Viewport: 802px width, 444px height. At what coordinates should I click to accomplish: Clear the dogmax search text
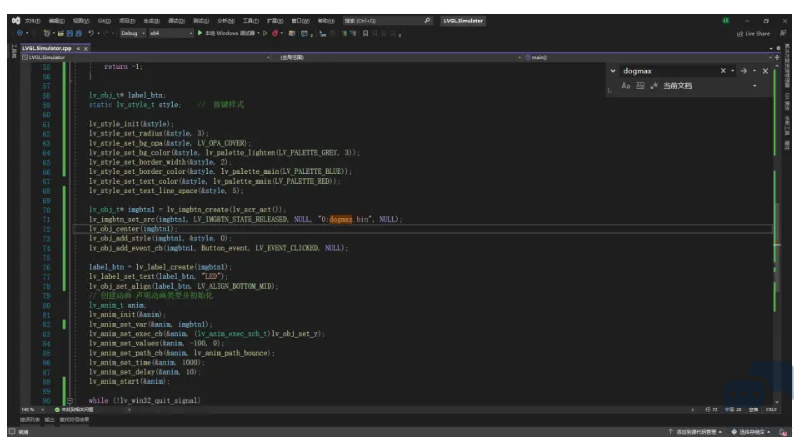(x=723, y=71)
